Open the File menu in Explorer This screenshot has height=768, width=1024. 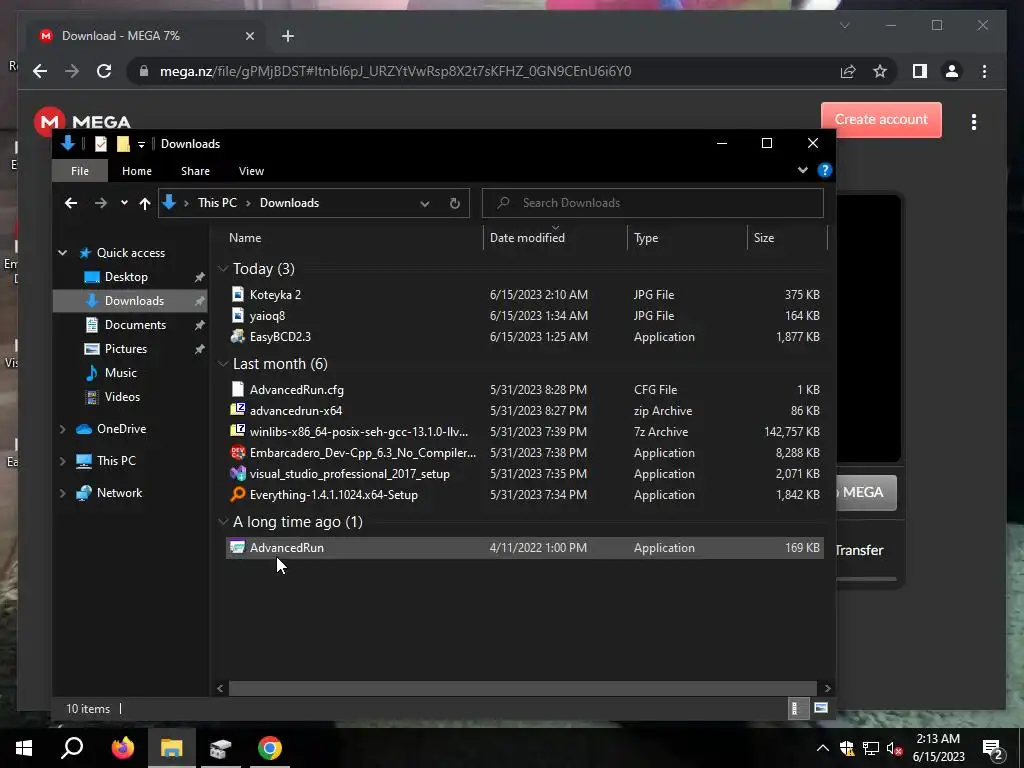tap(80, 171)
